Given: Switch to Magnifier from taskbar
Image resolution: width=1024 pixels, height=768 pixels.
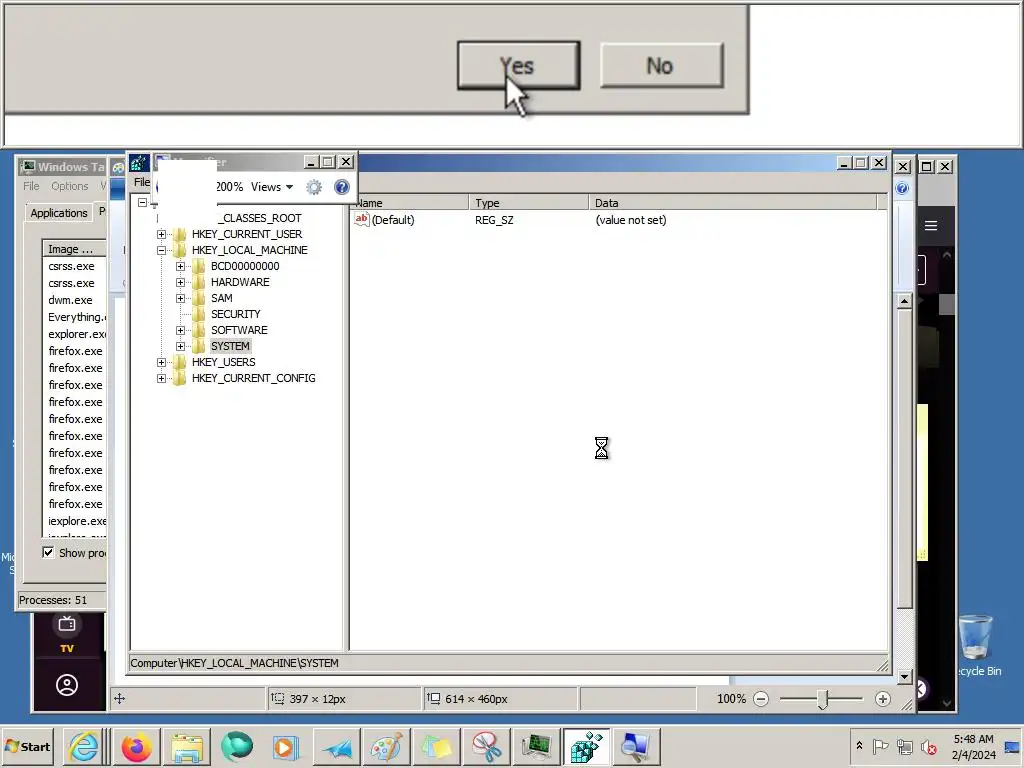Looking at the screenshot, I should tap(636, 746).
